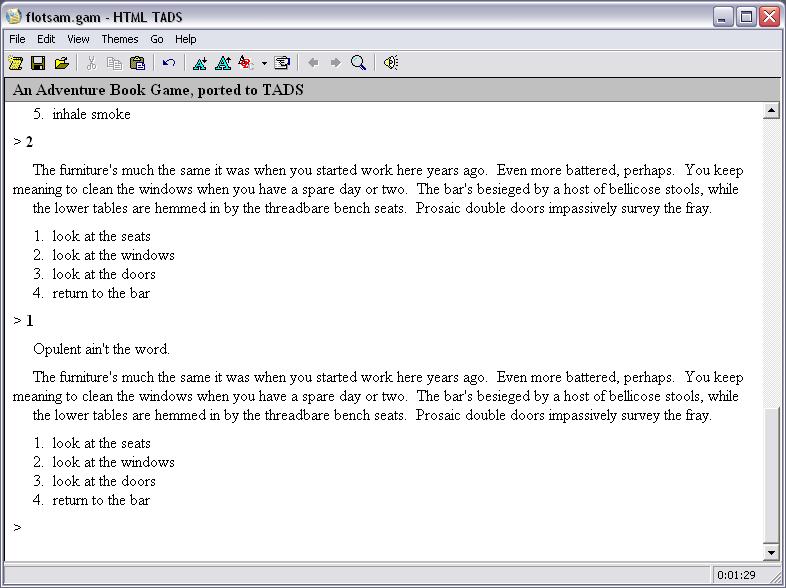Go to previous page arrow
Screen dimensions: 786x588
point(313,63)
